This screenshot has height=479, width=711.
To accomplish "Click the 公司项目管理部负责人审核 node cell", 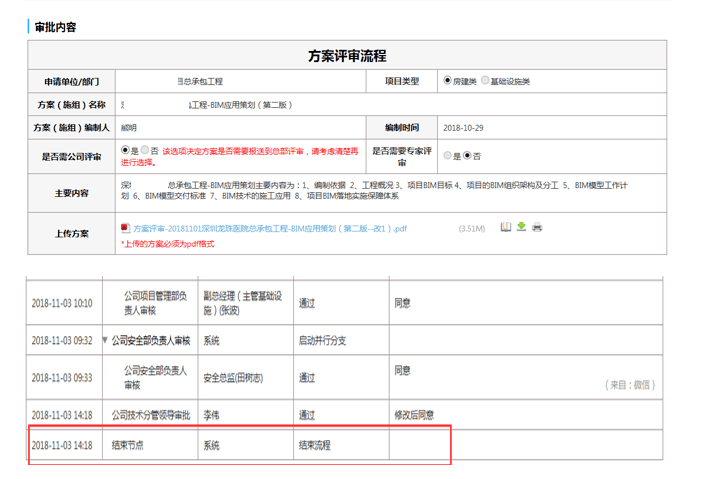I will (150, 303).
